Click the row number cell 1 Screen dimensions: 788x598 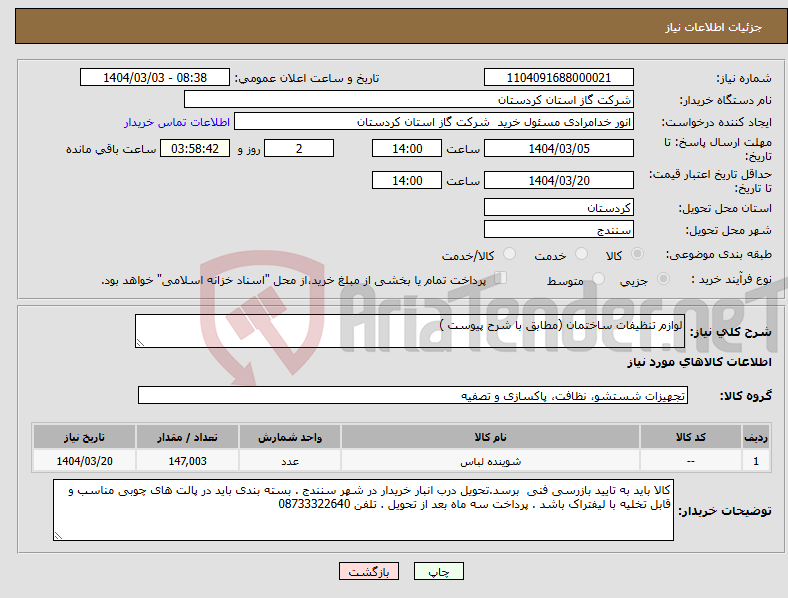pos(755,461)
